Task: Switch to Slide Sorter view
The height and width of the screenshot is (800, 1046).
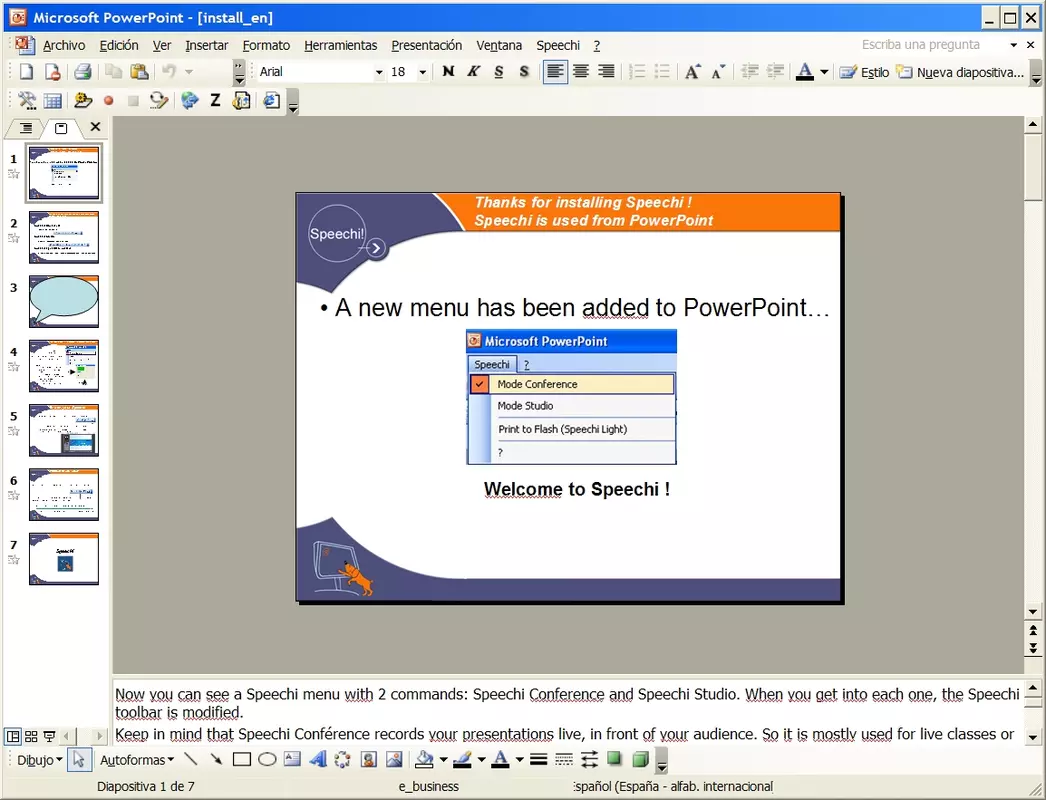Action: 31,736
